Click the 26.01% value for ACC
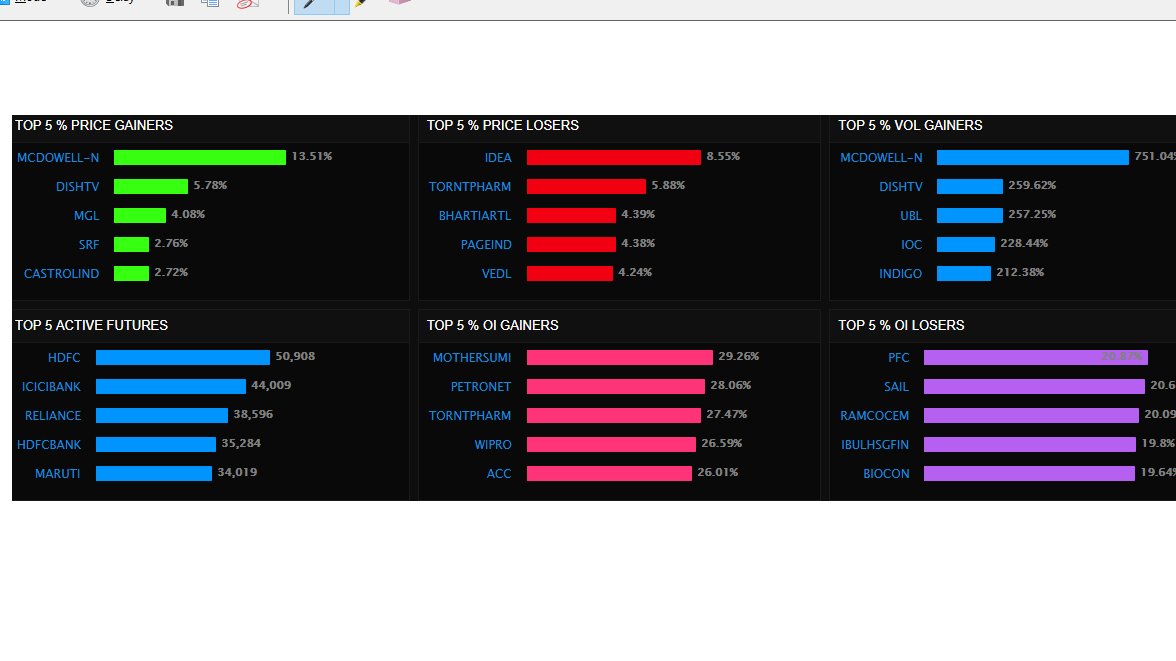1176x661 pixels. click(718, 473)
